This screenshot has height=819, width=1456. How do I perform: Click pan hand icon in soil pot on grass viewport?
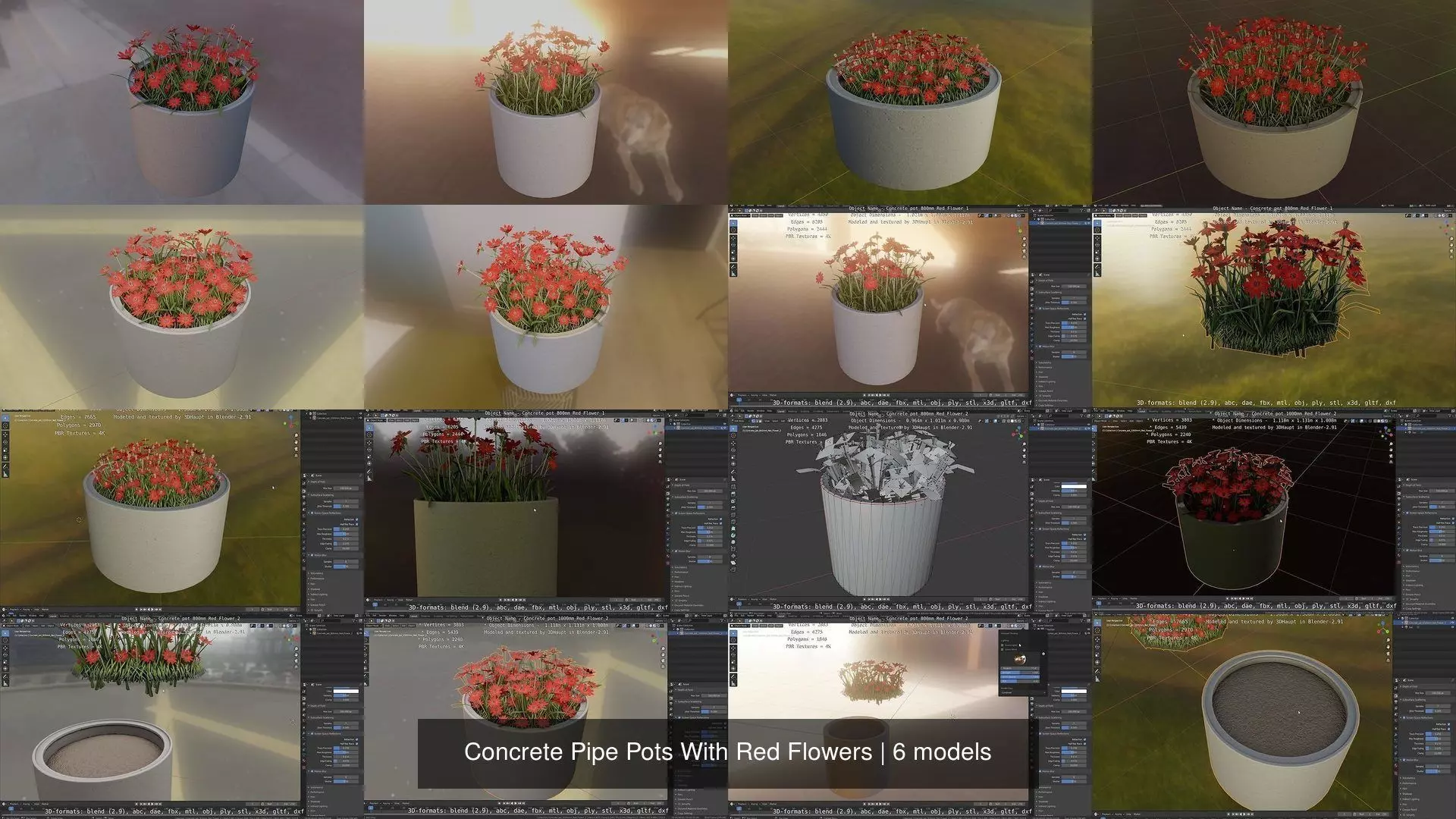[1388, 647]
